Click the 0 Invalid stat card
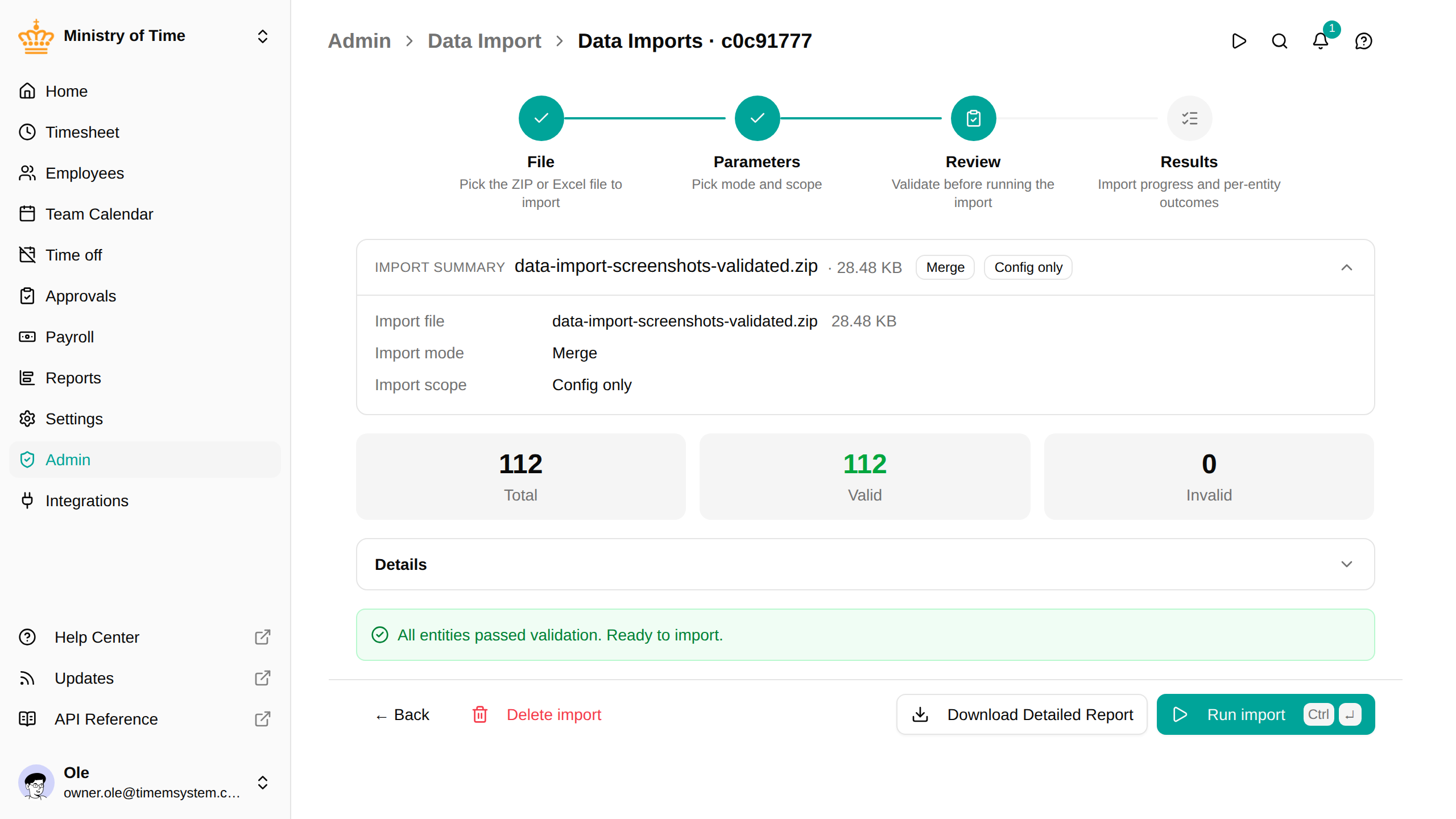The image size is (1456, 819). 1209,477
